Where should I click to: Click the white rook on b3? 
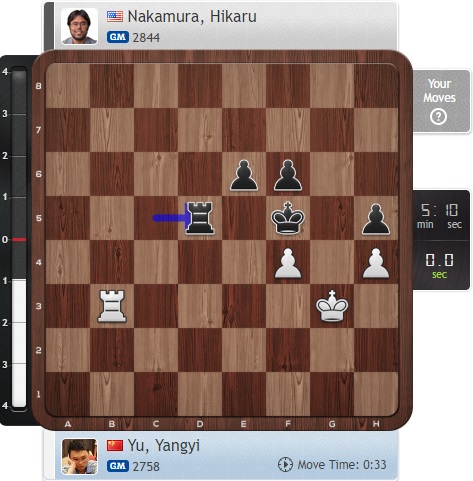112,306
